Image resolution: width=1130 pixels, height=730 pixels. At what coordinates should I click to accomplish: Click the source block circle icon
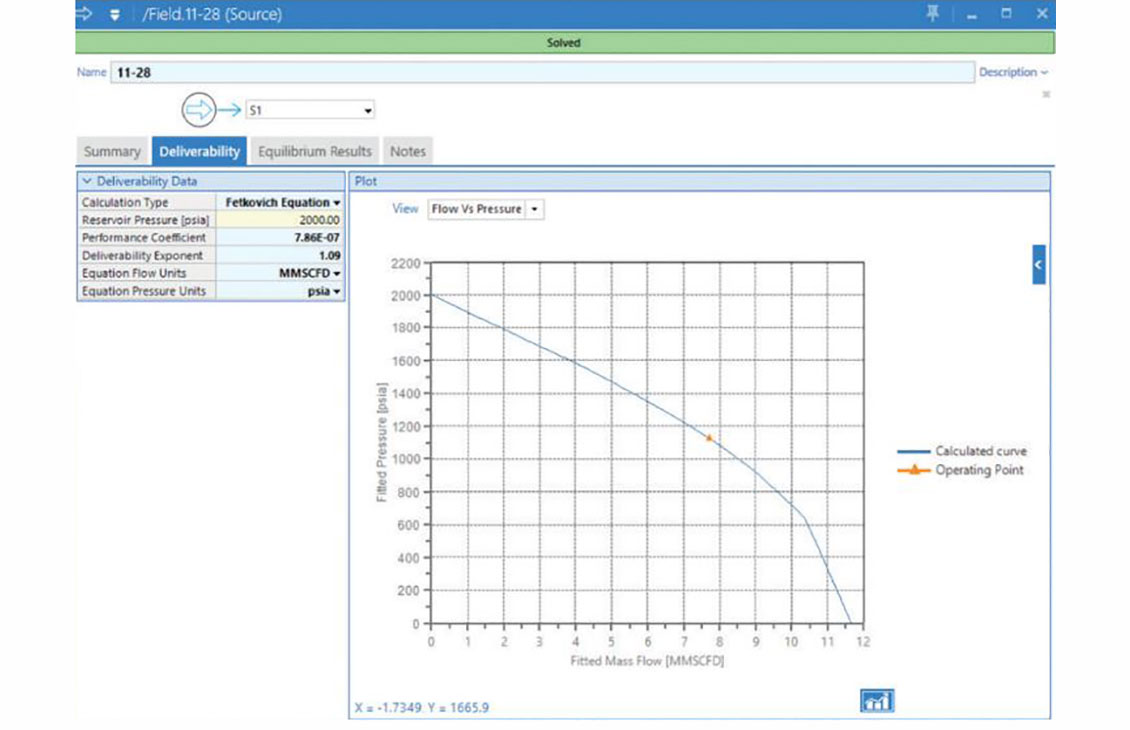(198, 110)
